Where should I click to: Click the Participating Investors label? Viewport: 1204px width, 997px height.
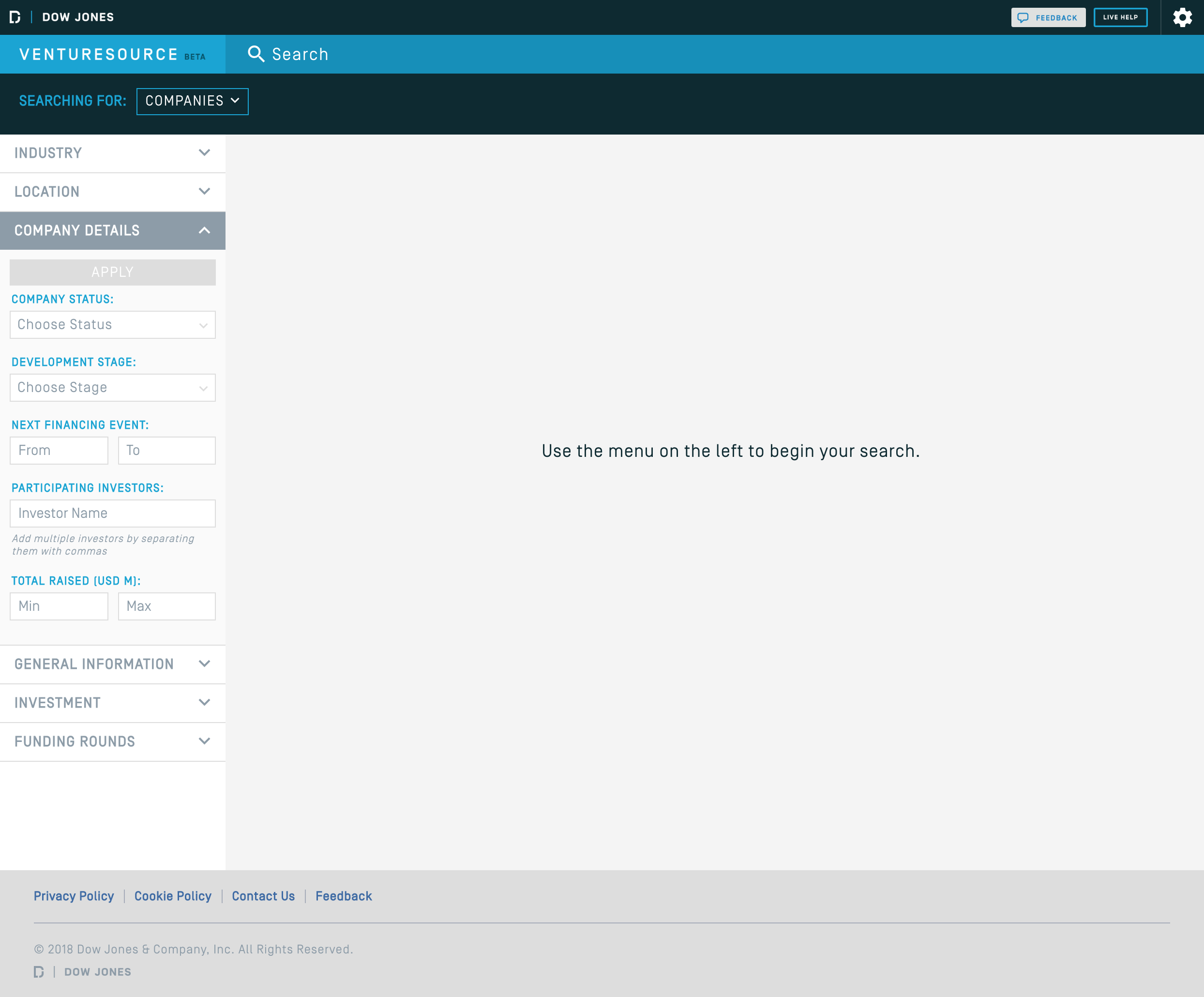pyautogui.click(x=88, y=488)
